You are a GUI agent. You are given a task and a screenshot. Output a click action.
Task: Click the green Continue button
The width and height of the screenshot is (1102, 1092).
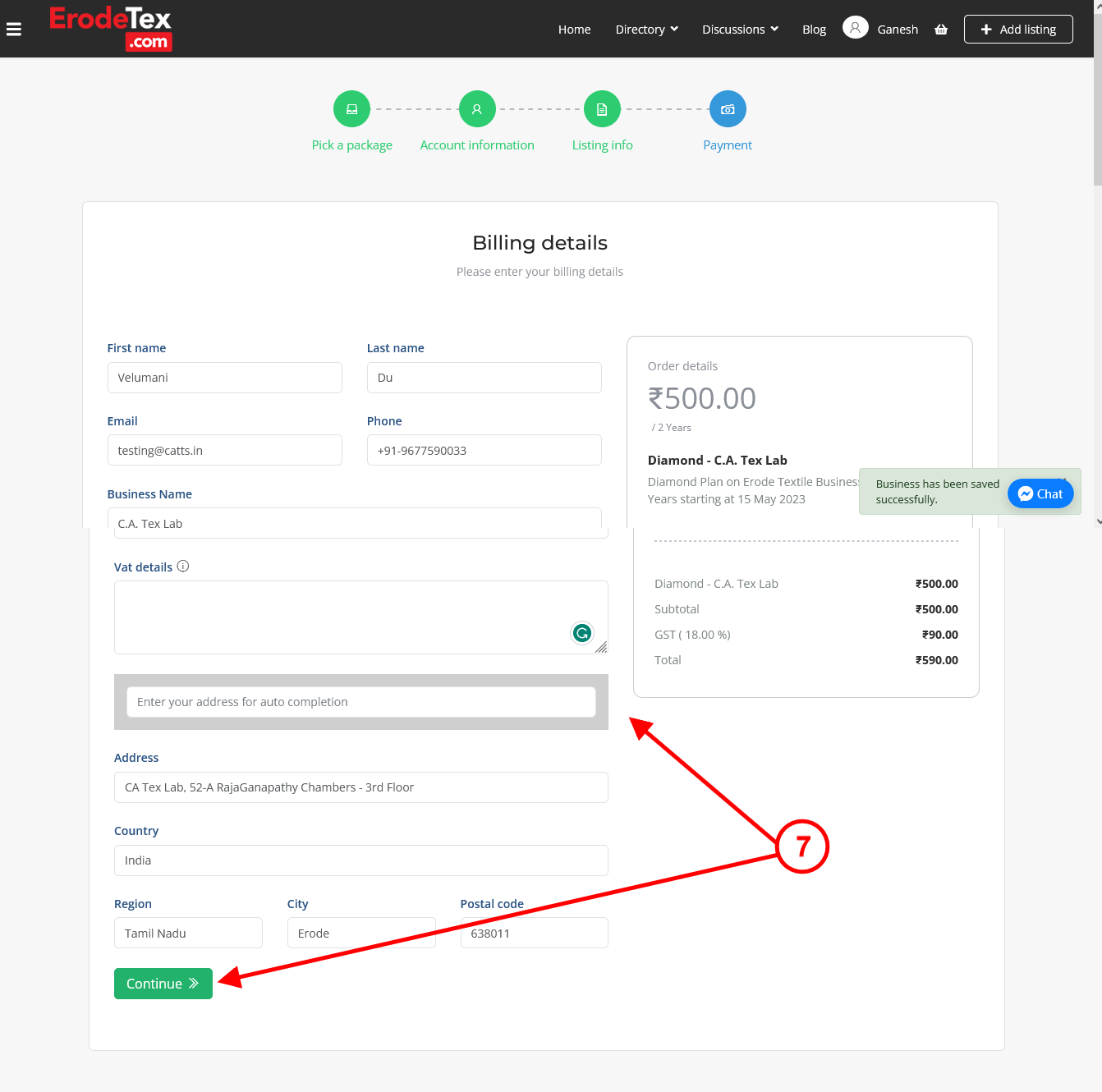(163, 984)
